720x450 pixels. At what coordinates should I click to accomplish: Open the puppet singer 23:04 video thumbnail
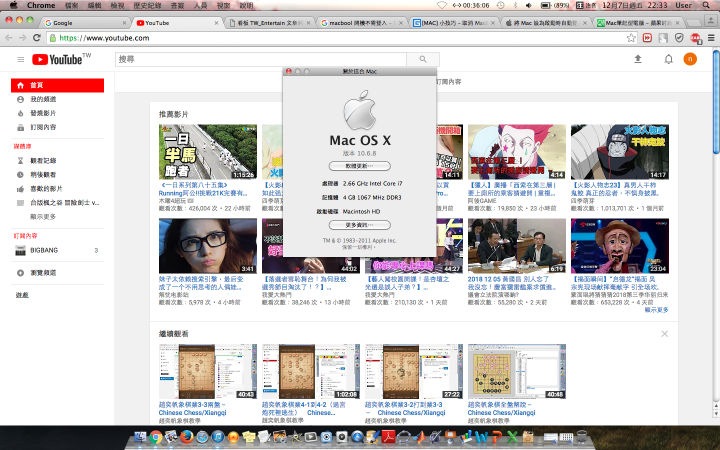coord(620,246)
